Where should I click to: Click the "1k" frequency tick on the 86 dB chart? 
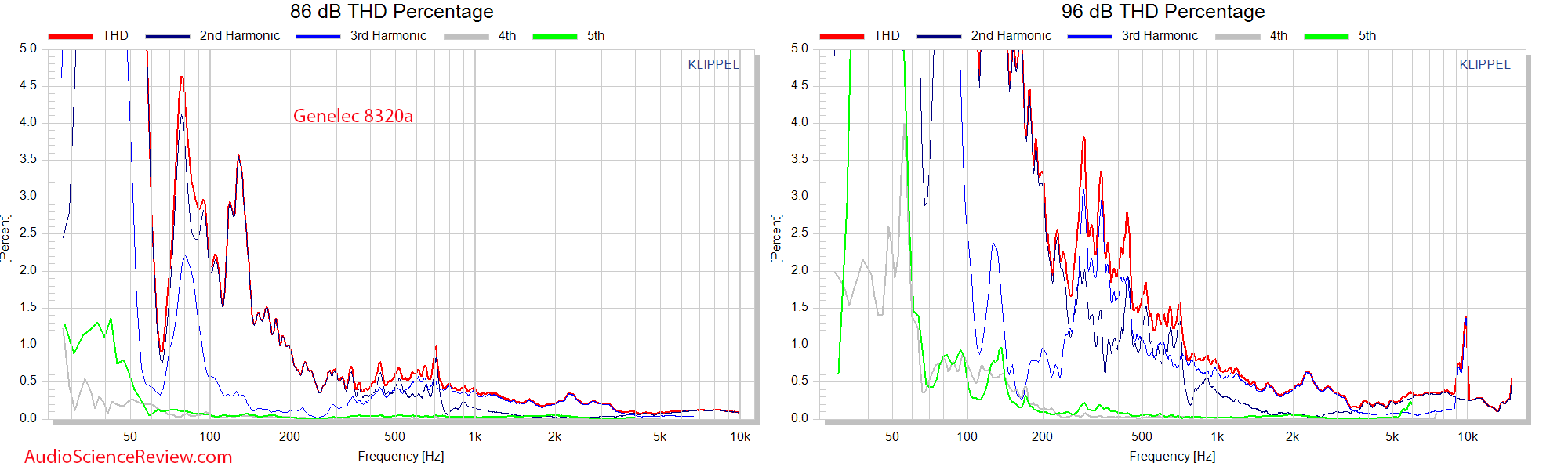click(x=475, y=437)
